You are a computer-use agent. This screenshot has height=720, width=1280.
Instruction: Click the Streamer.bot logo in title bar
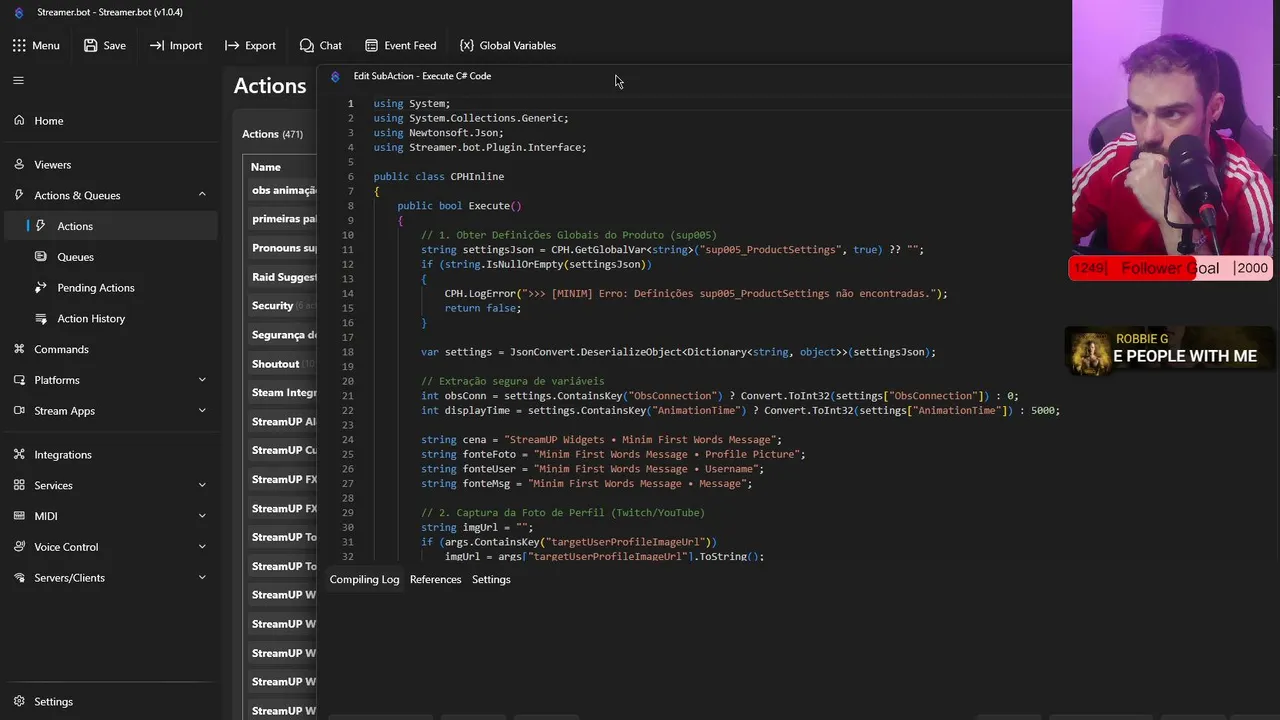(x=19, y=12)
